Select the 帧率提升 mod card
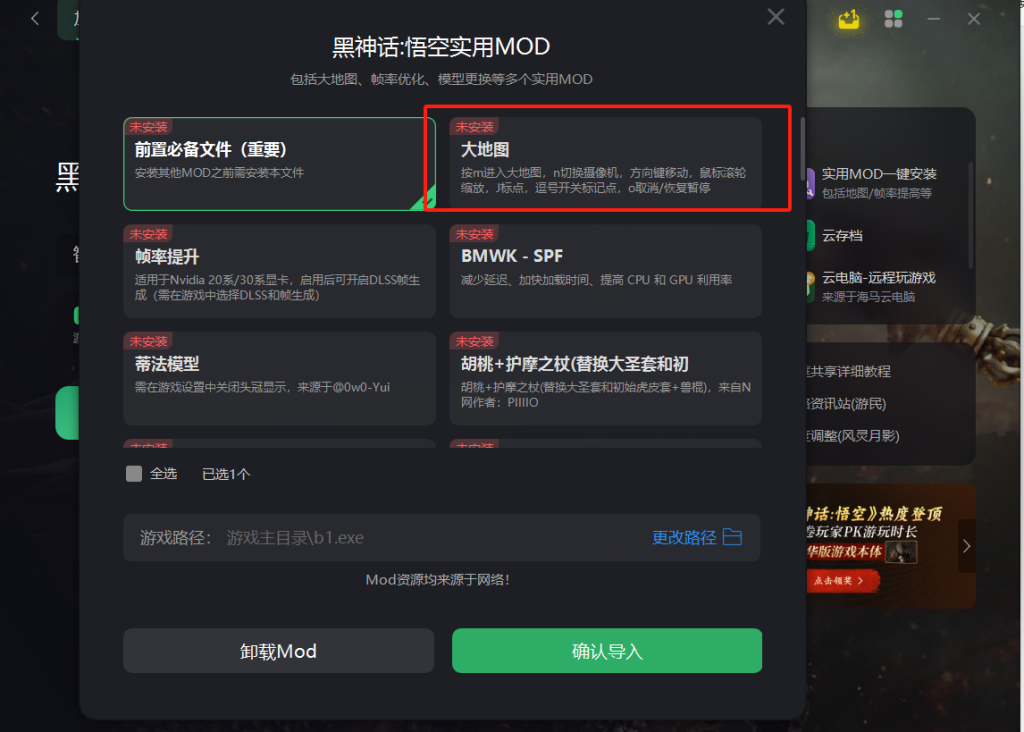This screenshot has height=732, width=1024. pos(280,271)
